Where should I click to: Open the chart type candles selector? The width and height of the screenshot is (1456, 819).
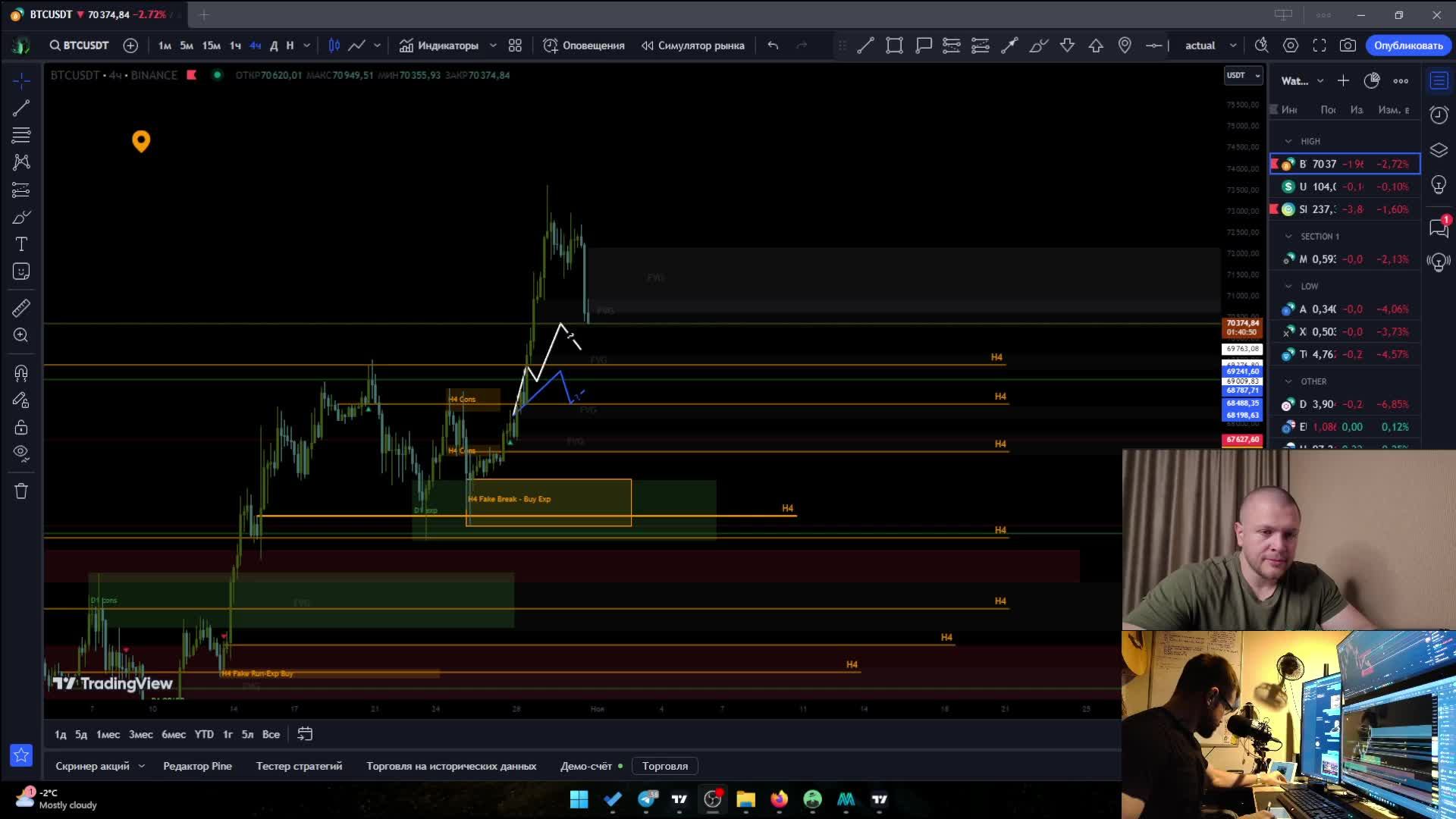pos(334,45)
